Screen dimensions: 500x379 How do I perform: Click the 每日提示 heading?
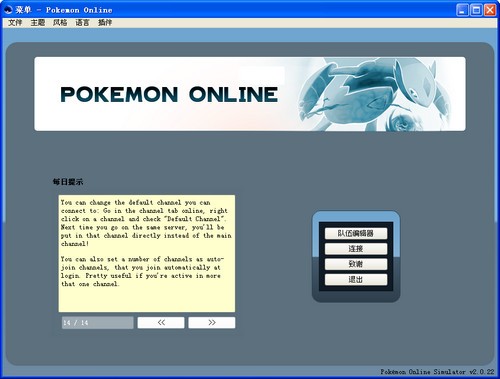click(x=68, y=182)
